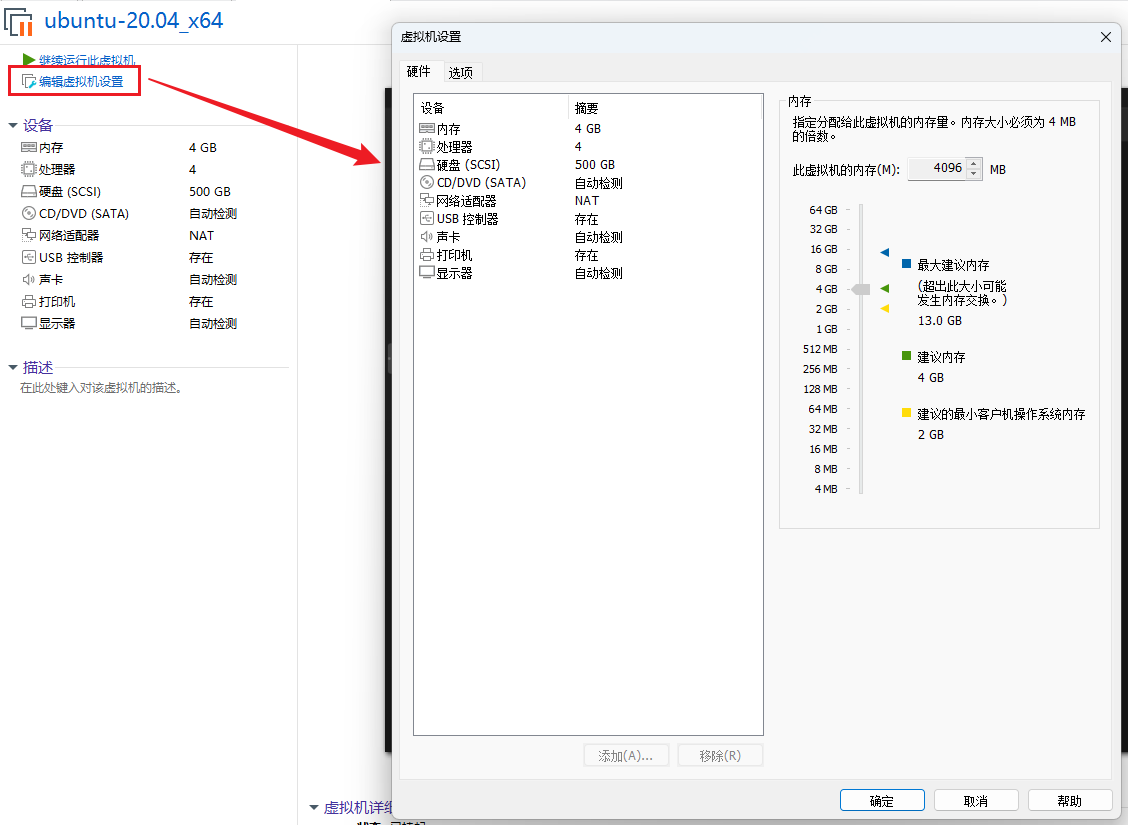Viewport: 1128px width, 825px height.
Task: Click 512 MB label on memory scale
Action: (820, 349)
